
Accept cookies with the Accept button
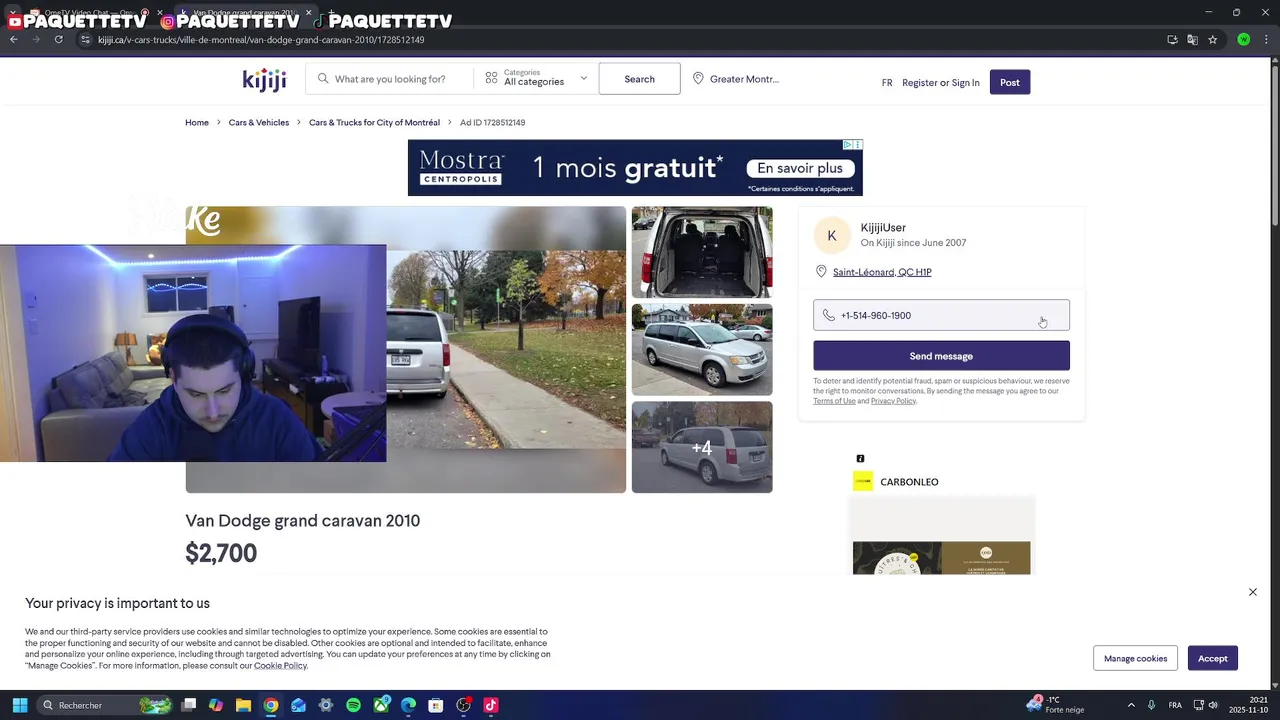click(1213, 658)
